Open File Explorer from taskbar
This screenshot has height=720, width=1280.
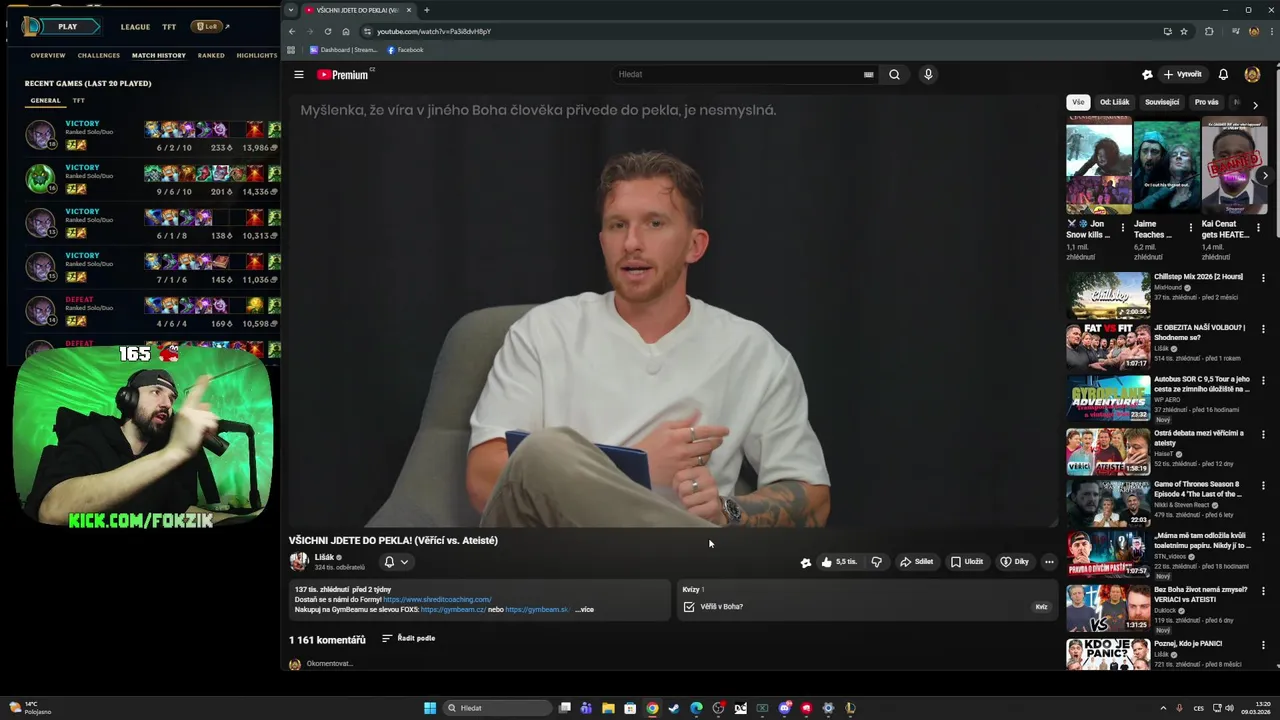click(x=608, y=708)
